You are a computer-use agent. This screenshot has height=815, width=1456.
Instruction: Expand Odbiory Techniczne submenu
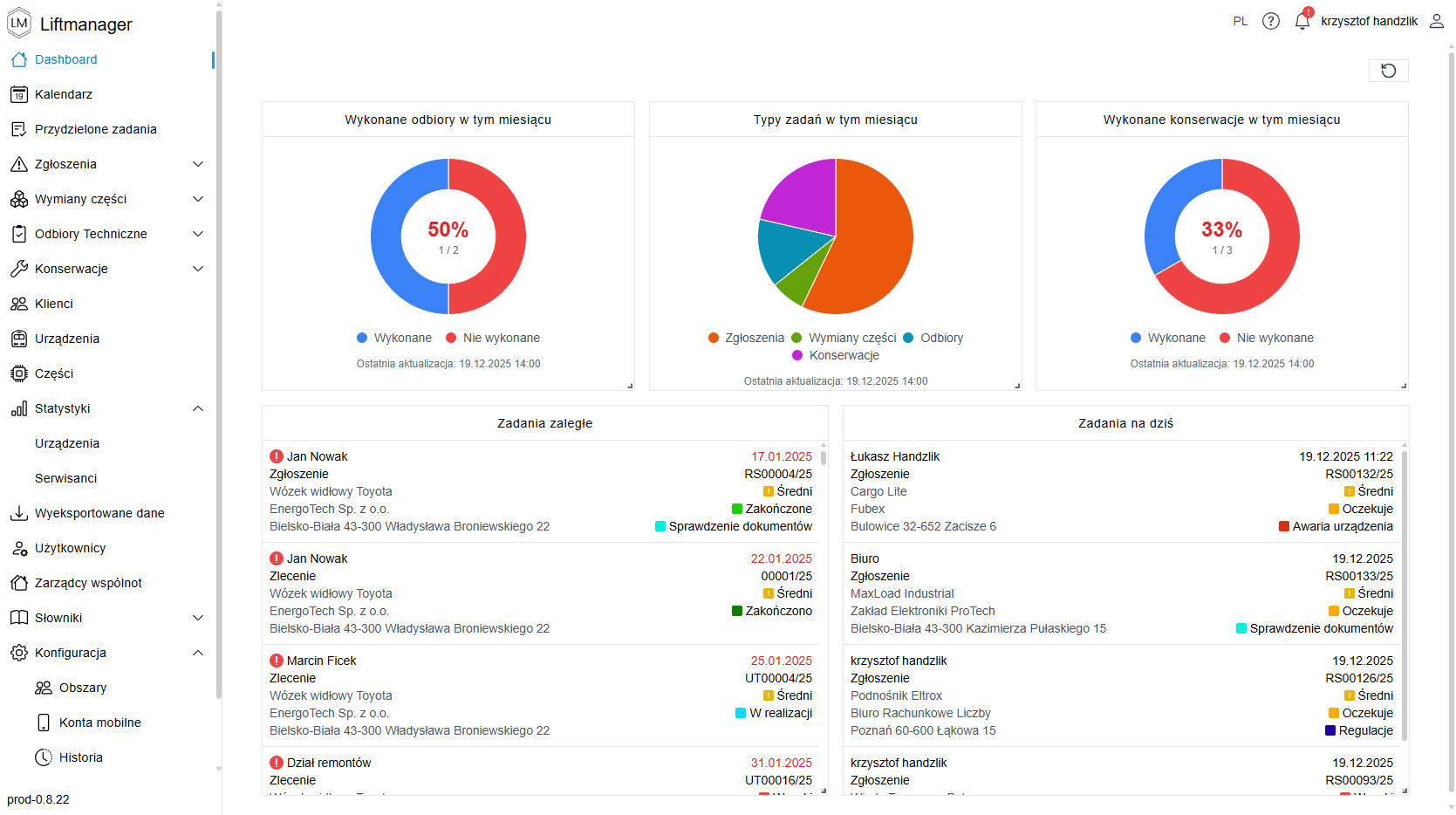click(x=198, y=234)
